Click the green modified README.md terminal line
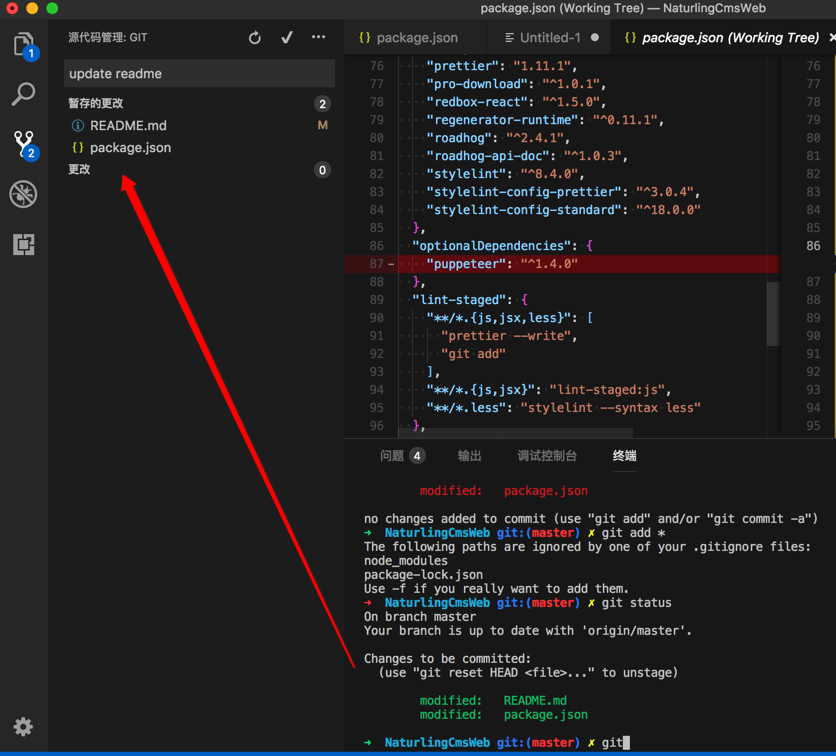 [493, 701]
